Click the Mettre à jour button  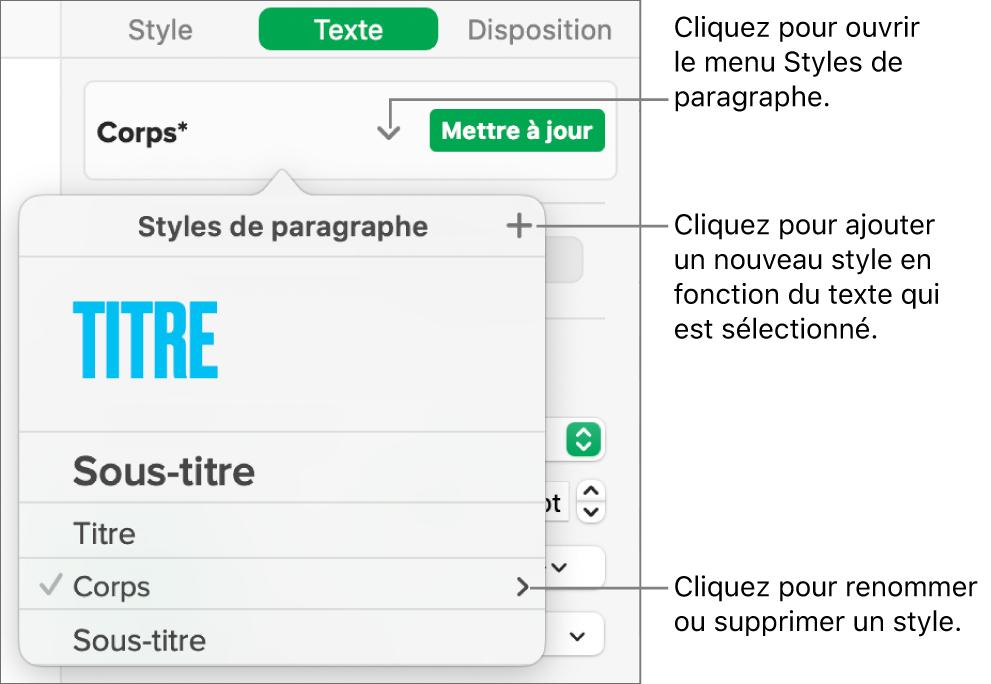[x=517, y=131]
